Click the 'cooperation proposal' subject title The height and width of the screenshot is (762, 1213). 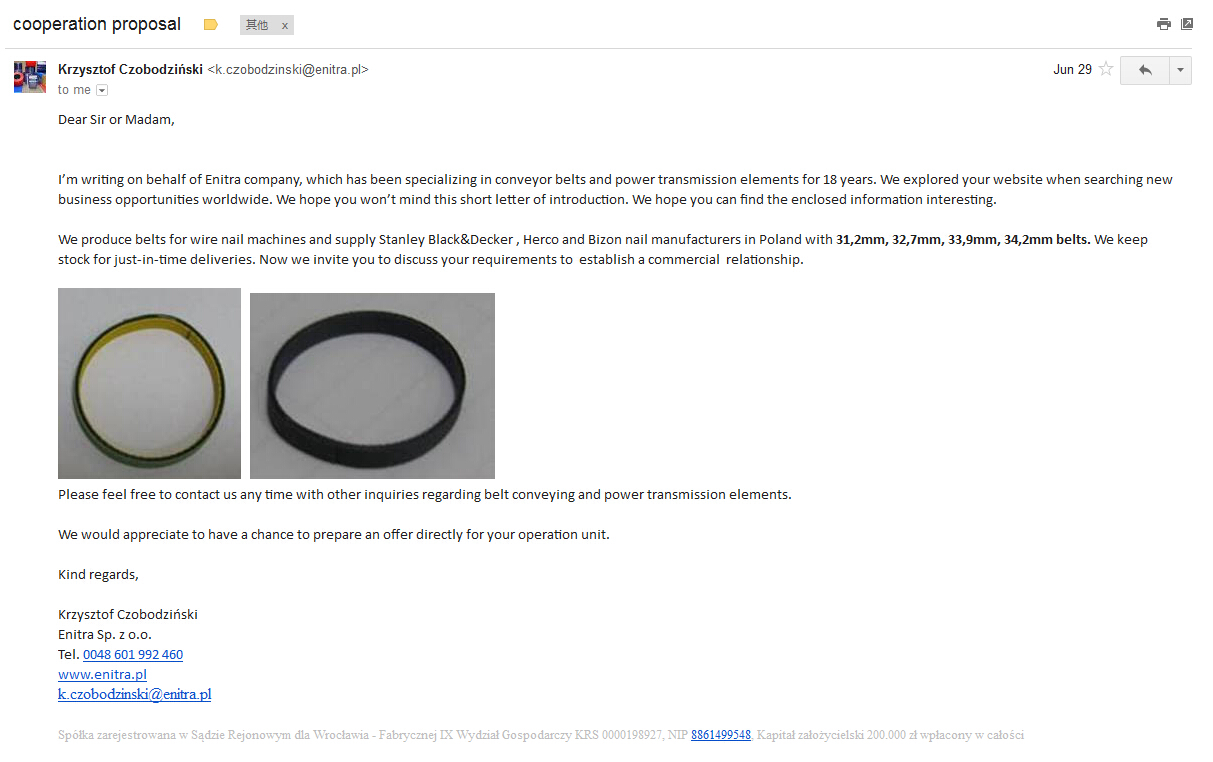click(97, 24)
